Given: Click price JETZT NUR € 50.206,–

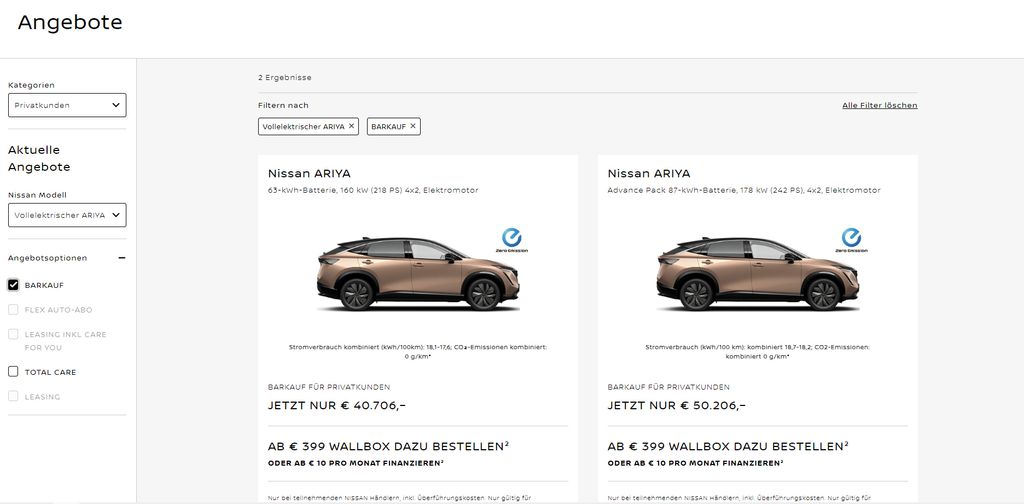Looking at the screenshot, I should point(676,405).
